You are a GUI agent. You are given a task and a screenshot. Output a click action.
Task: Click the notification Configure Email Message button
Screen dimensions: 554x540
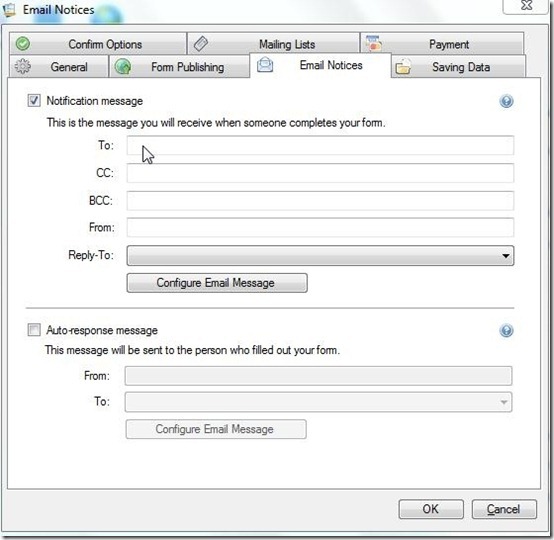(x=217, y=283)
